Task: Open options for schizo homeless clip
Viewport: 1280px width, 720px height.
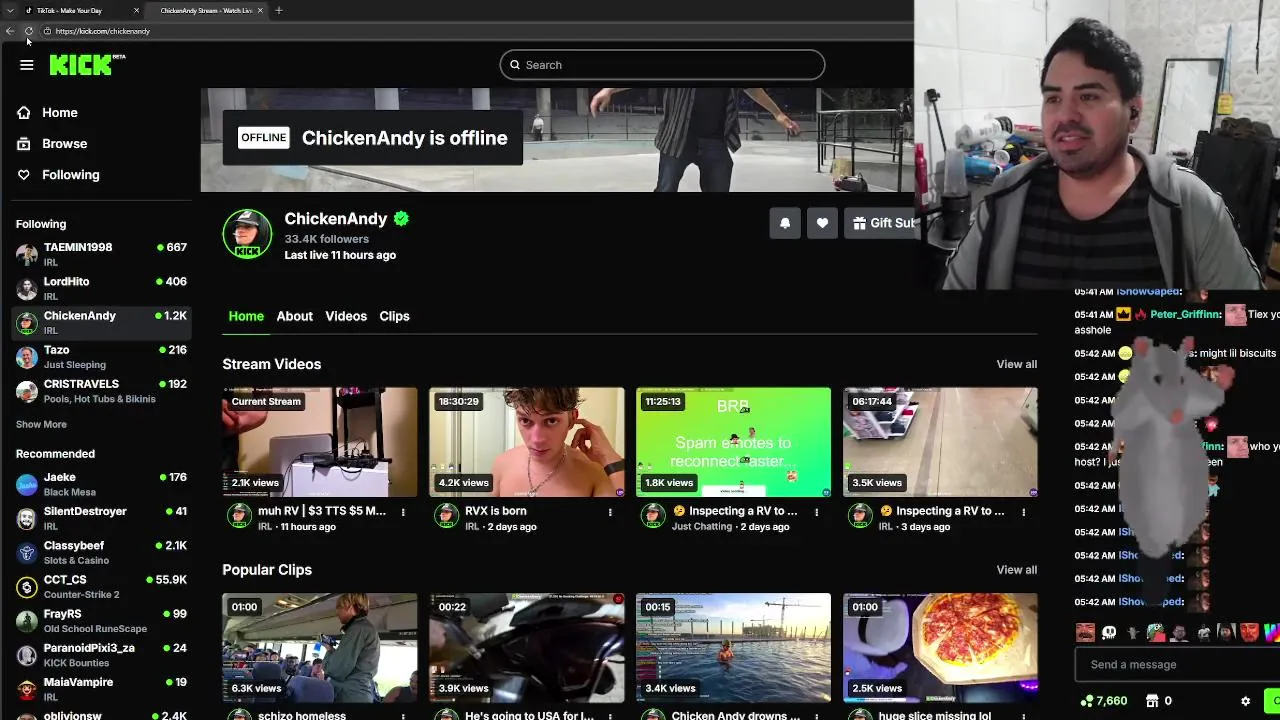Action: [403, 716]
